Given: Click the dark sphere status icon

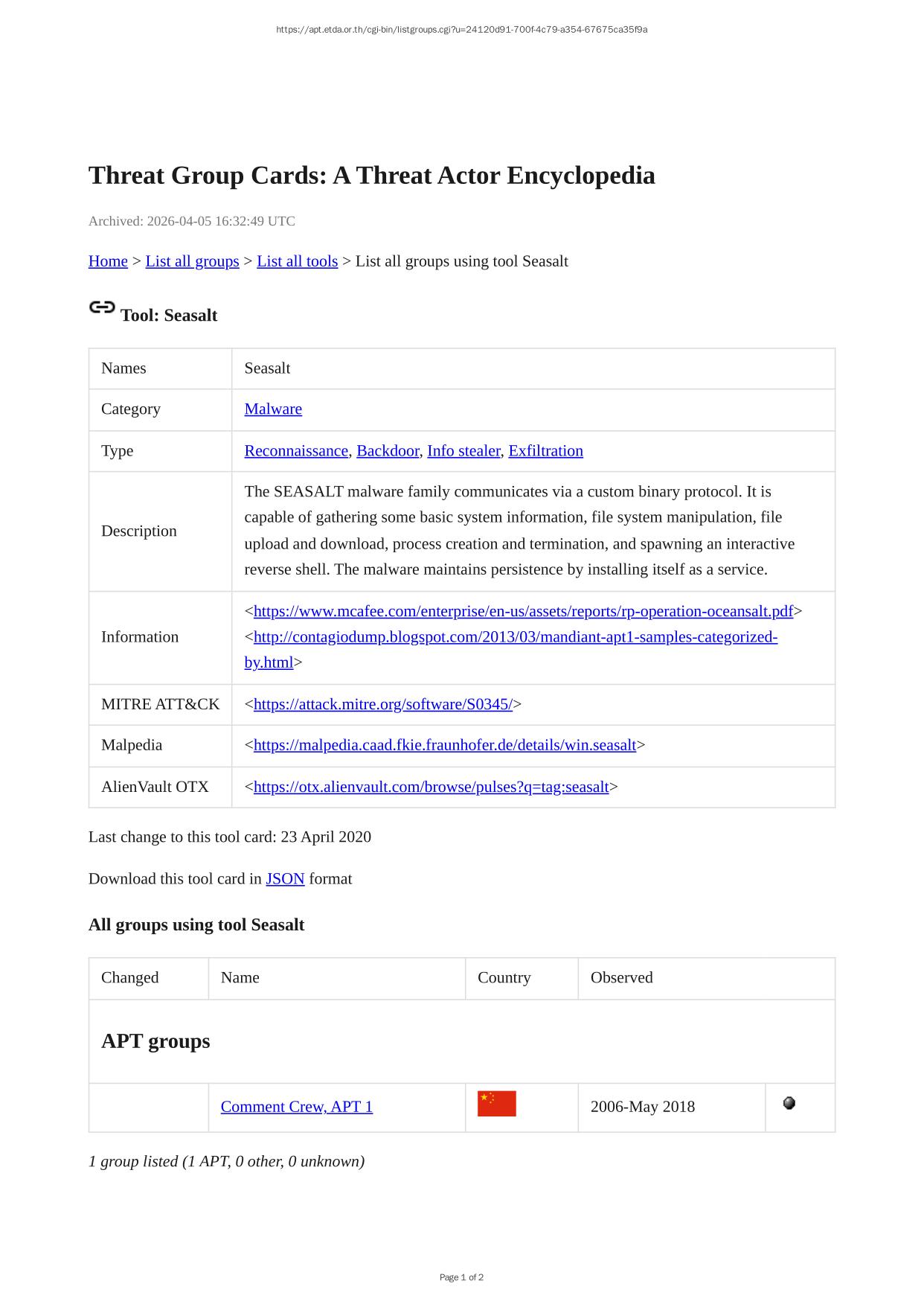Looking at the screenshot, I should (x=789, y=1103).
